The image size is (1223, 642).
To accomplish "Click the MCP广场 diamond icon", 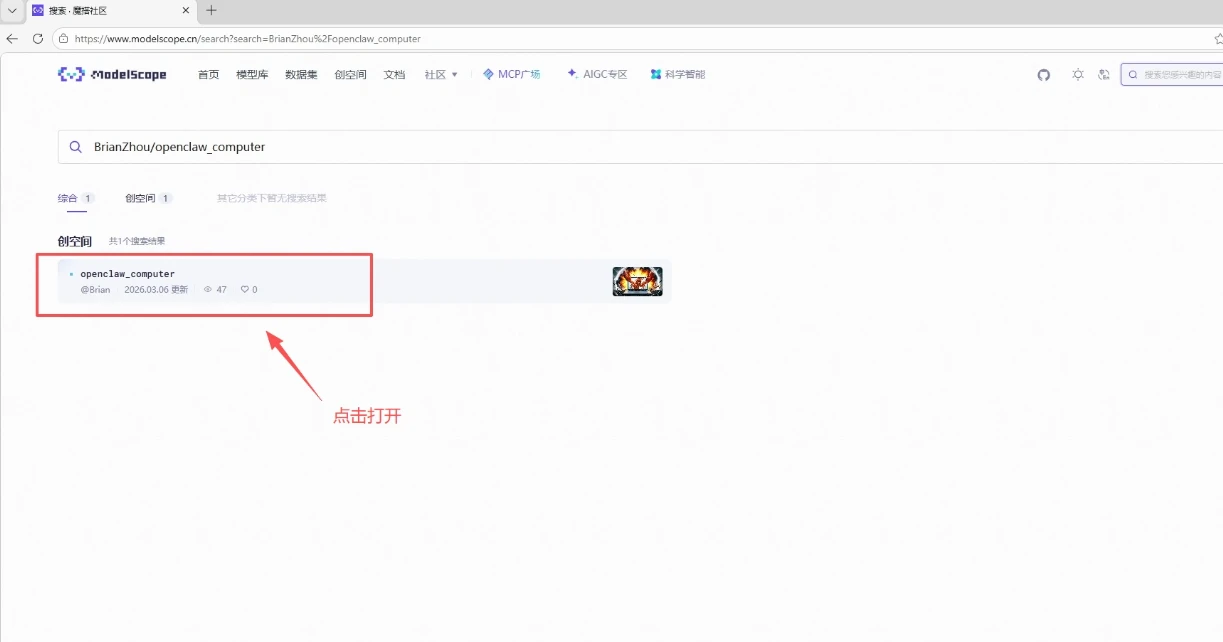I will click(x=487, y=74).
